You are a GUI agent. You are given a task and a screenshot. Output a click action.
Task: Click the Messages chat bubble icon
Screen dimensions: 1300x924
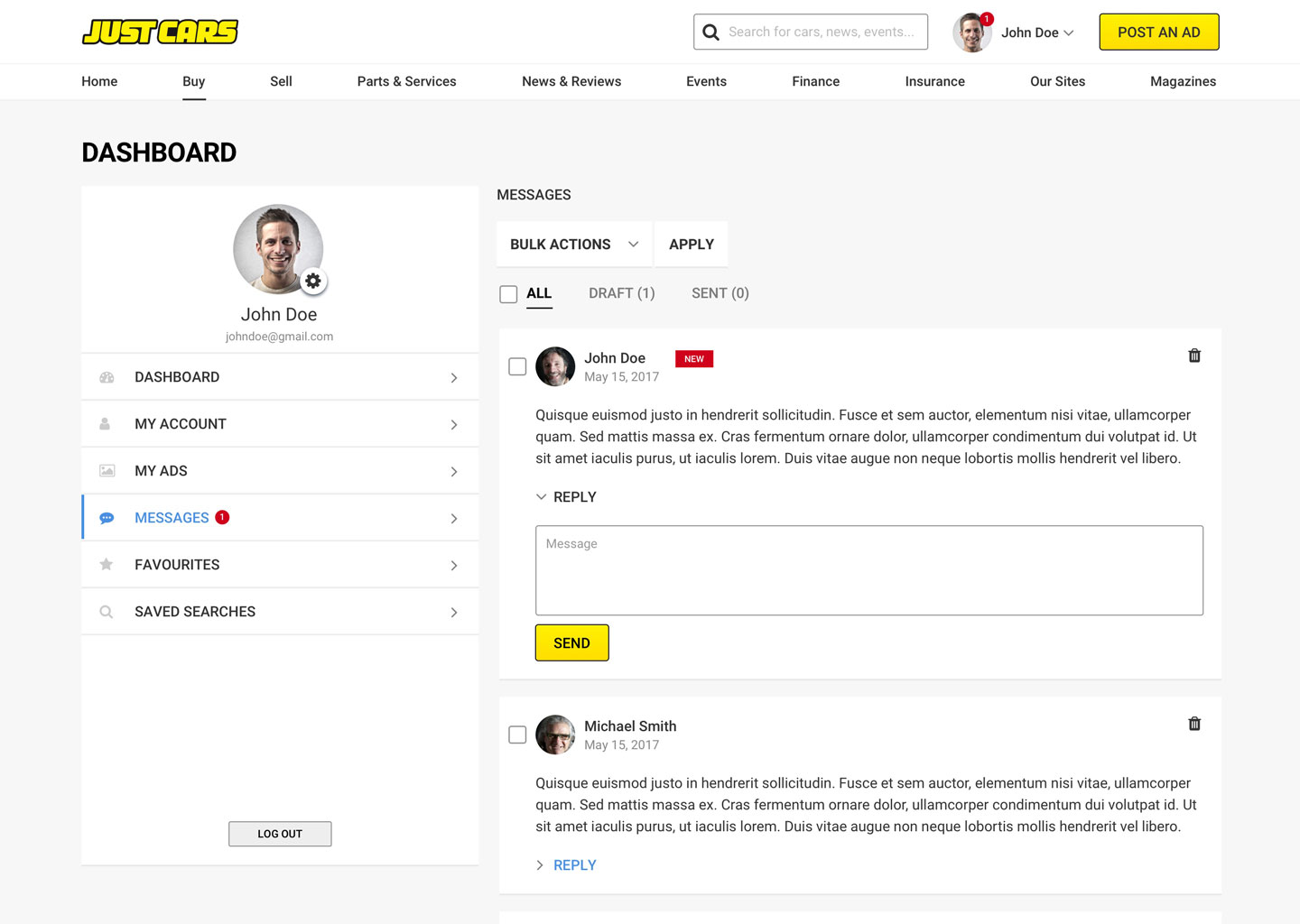107,518
